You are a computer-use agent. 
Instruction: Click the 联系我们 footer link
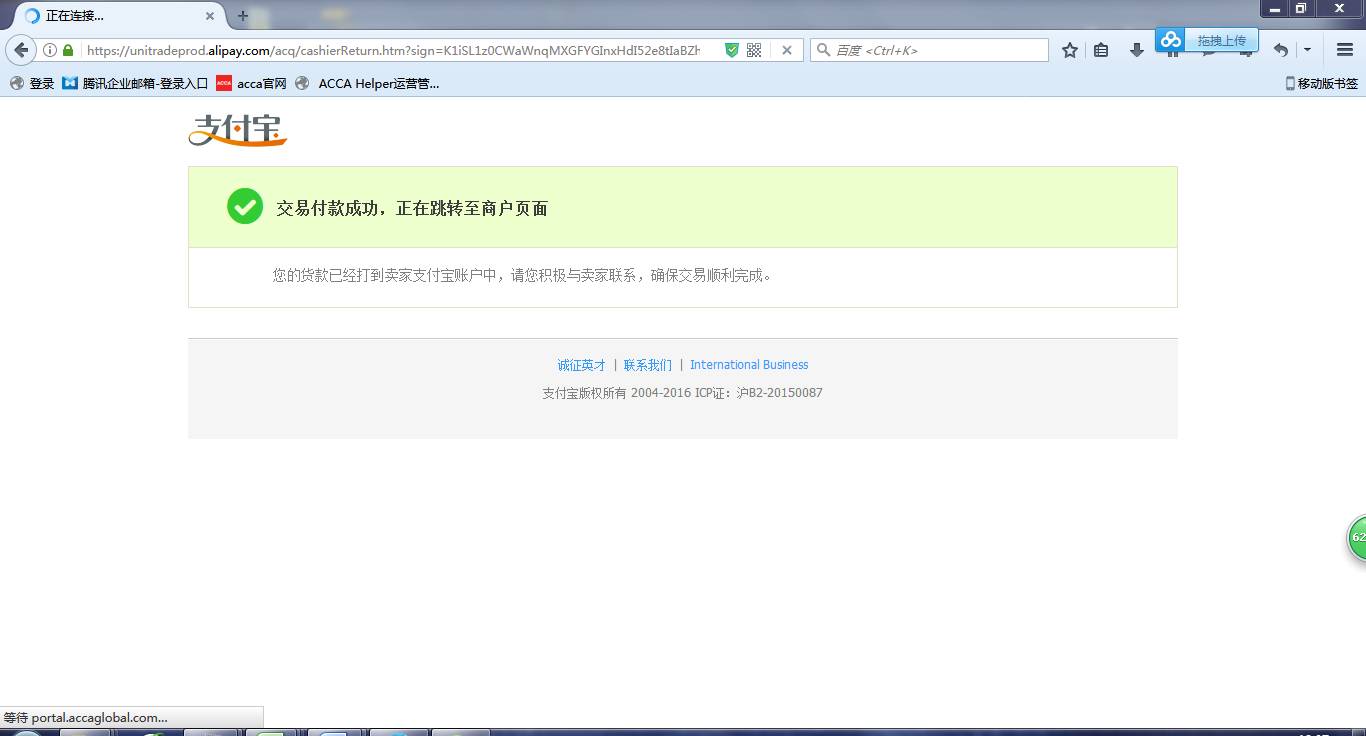coord(648,365)
